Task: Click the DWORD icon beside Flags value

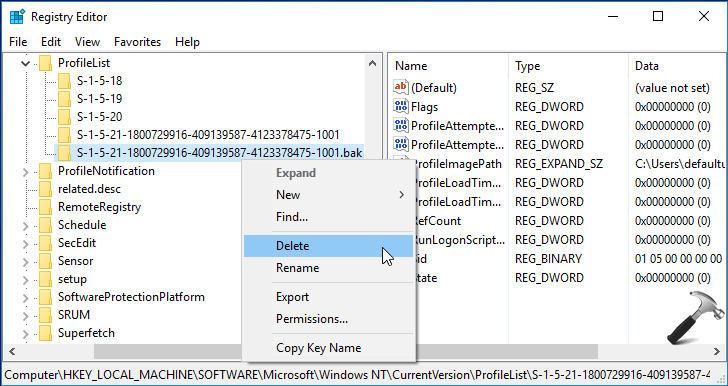Action: [x=401, y=106]
